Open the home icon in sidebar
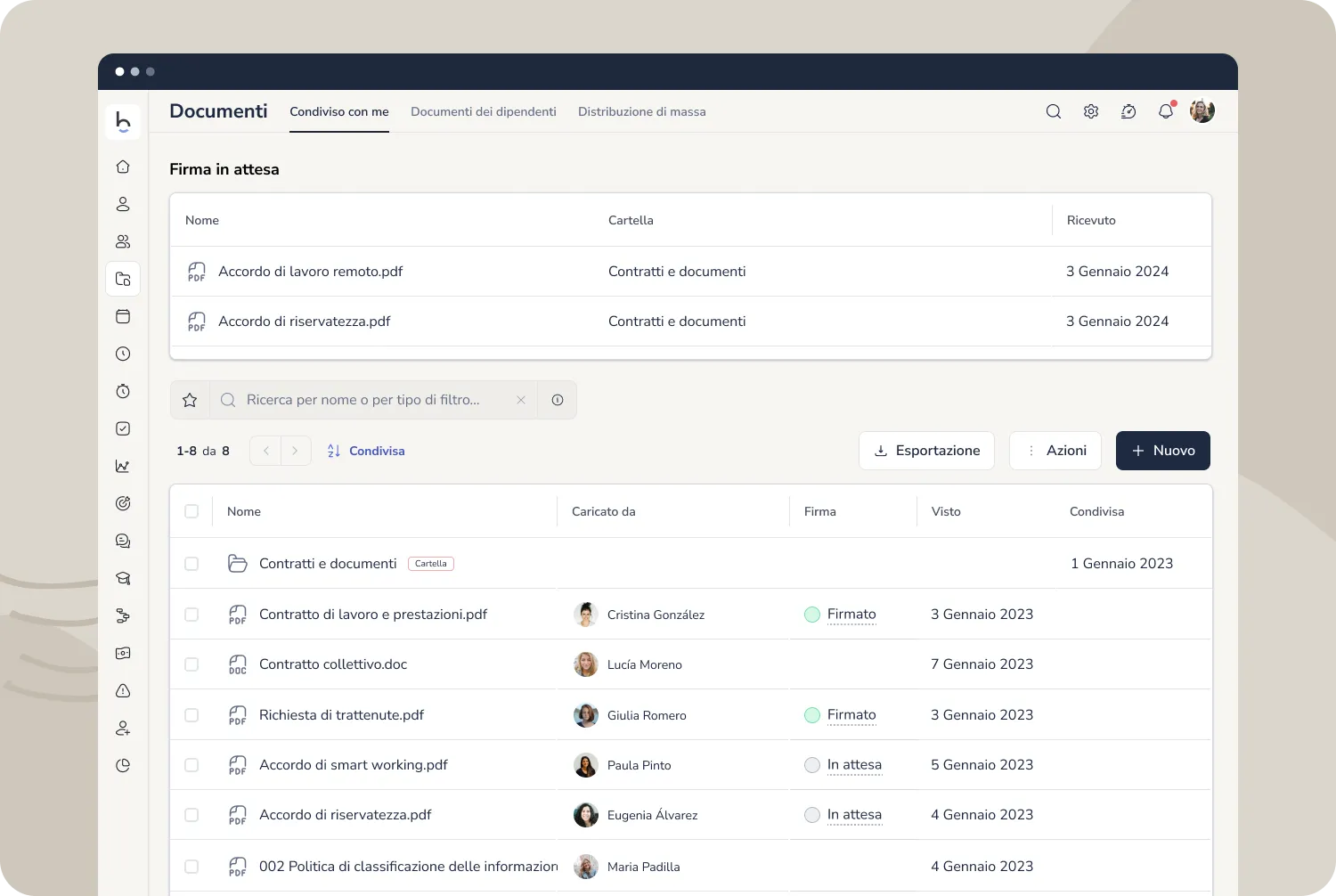 pyautogui.click(x=123, y=167)
